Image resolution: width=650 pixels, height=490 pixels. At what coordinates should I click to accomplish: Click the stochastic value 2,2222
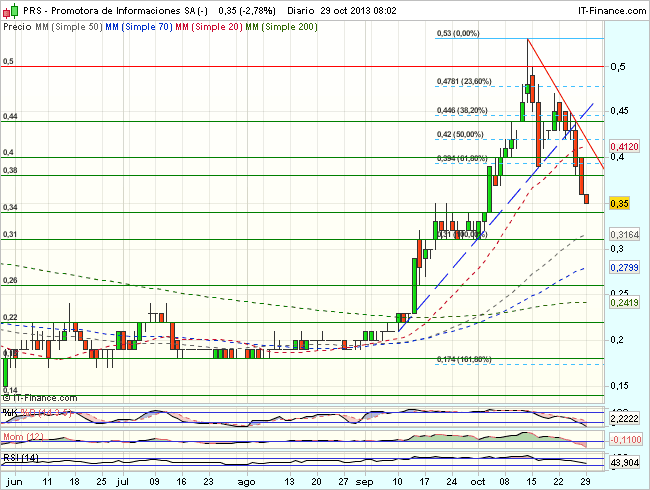tap(624, 419)
